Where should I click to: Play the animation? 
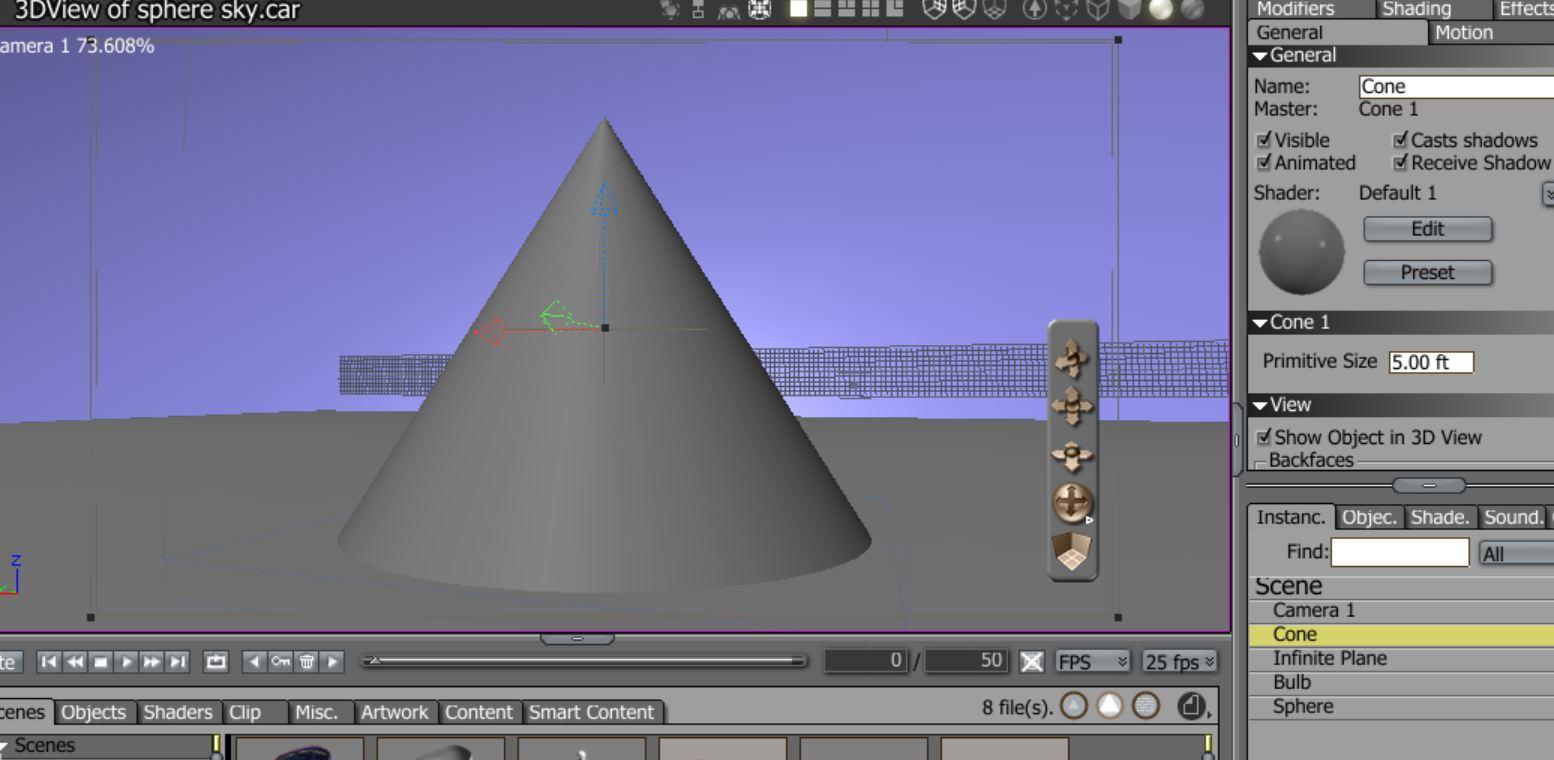click(x=126, y=661)
